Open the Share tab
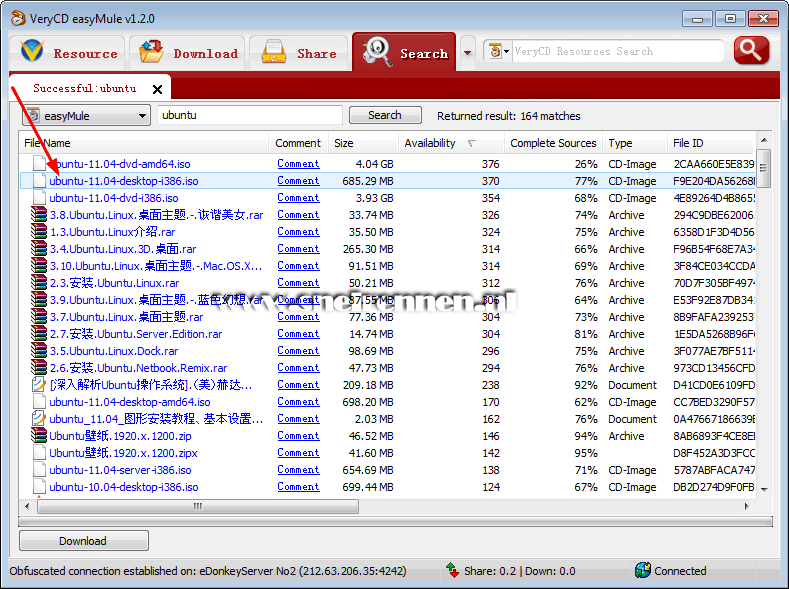 click(x=299, y=53)
